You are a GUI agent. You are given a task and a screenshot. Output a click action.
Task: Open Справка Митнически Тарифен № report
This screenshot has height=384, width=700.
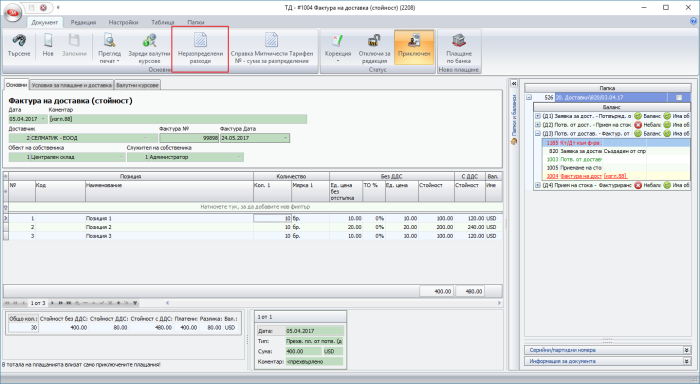click(x=272, y=48)
